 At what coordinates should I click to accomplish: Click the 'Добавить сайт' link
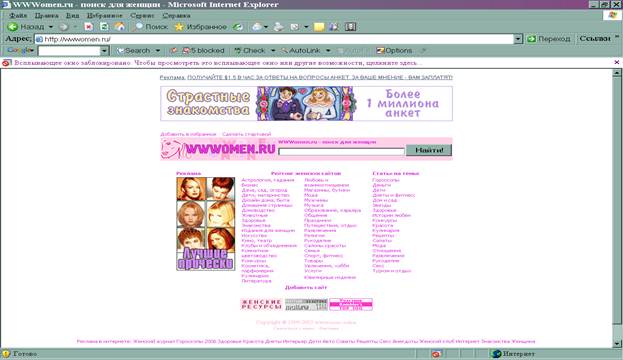coord(306,287)
